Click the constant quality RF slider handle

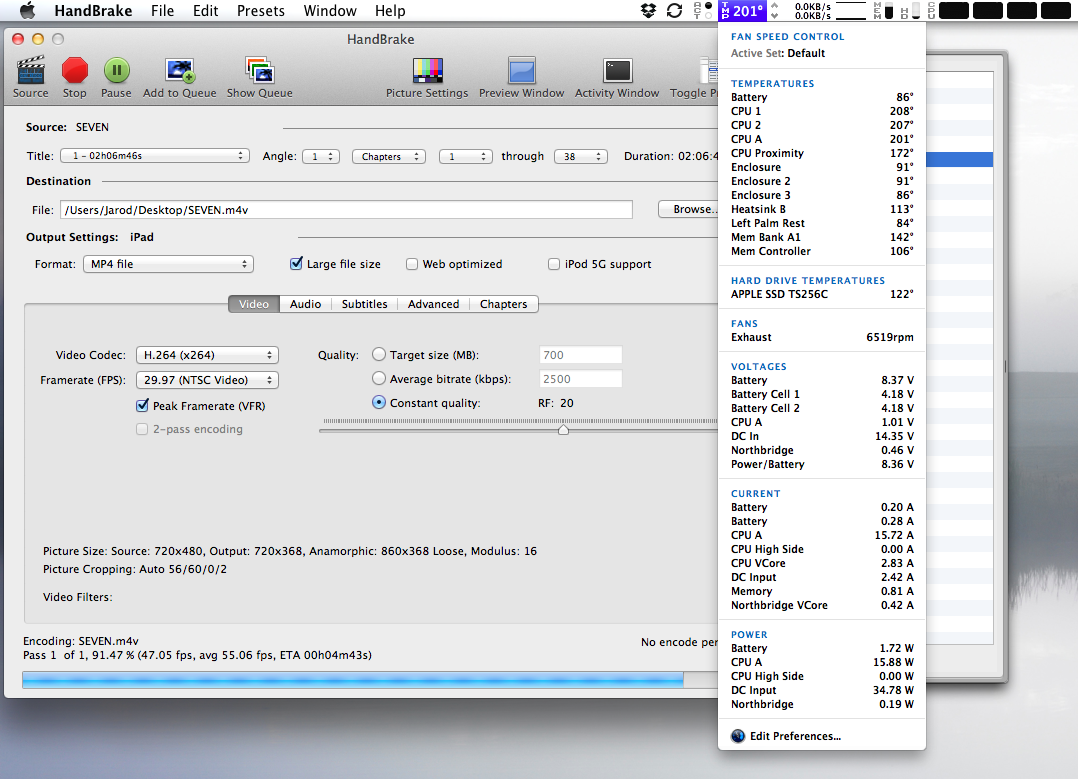[563, 430]
